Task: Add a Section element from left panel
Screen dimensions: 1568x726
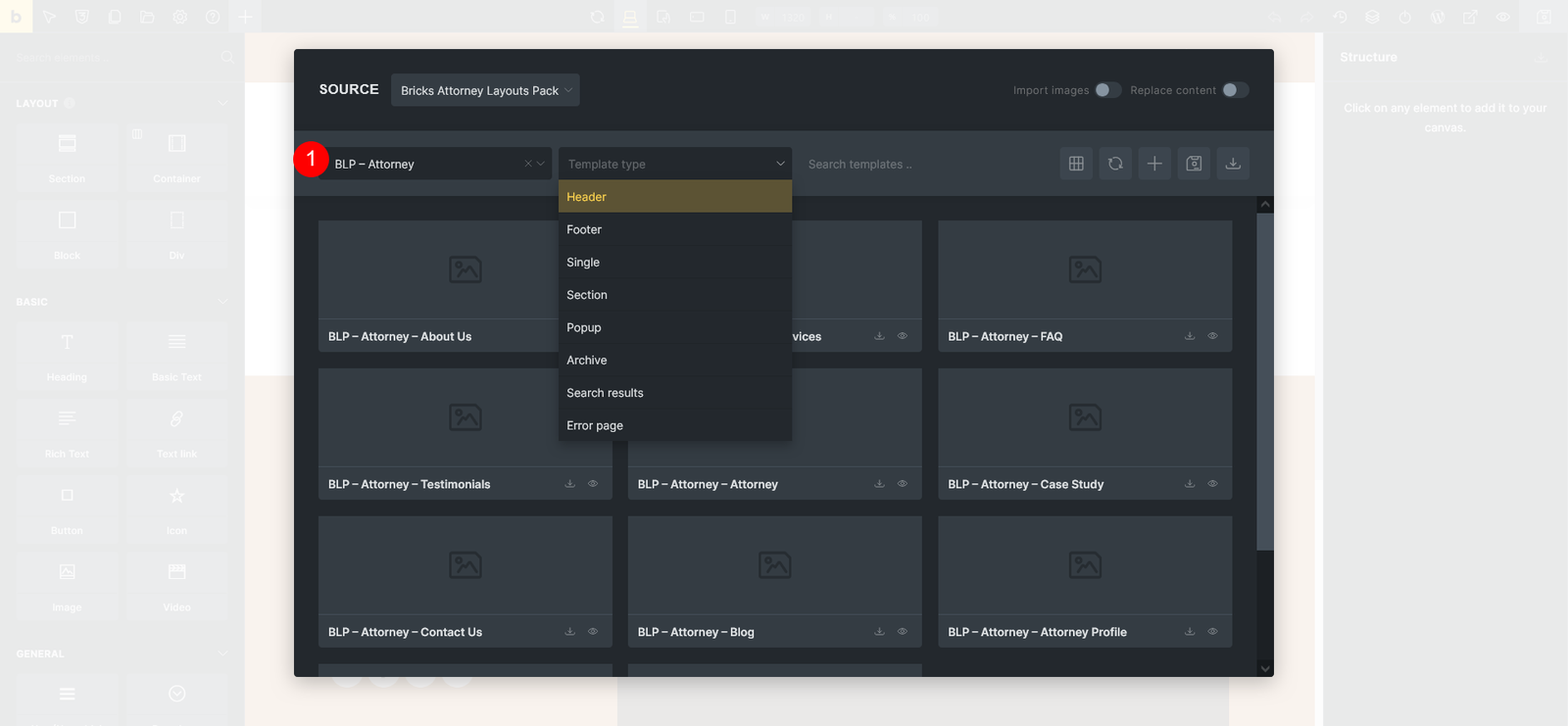Action: coord(67,157)
